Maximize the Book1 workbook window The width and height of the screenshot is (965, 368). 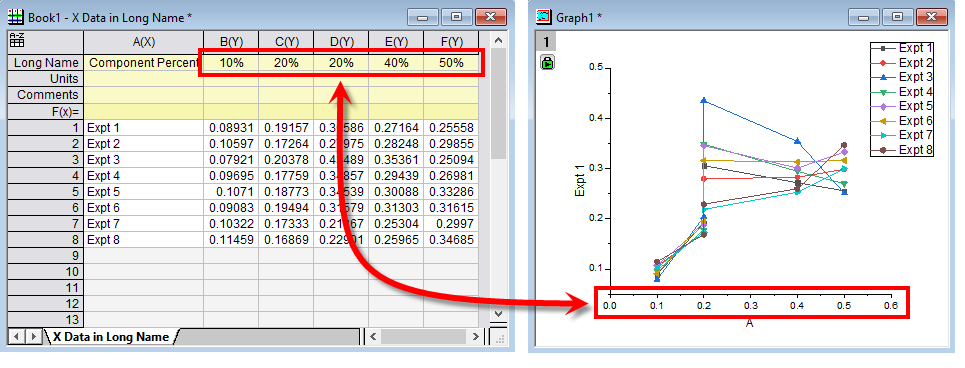[455, 17]
